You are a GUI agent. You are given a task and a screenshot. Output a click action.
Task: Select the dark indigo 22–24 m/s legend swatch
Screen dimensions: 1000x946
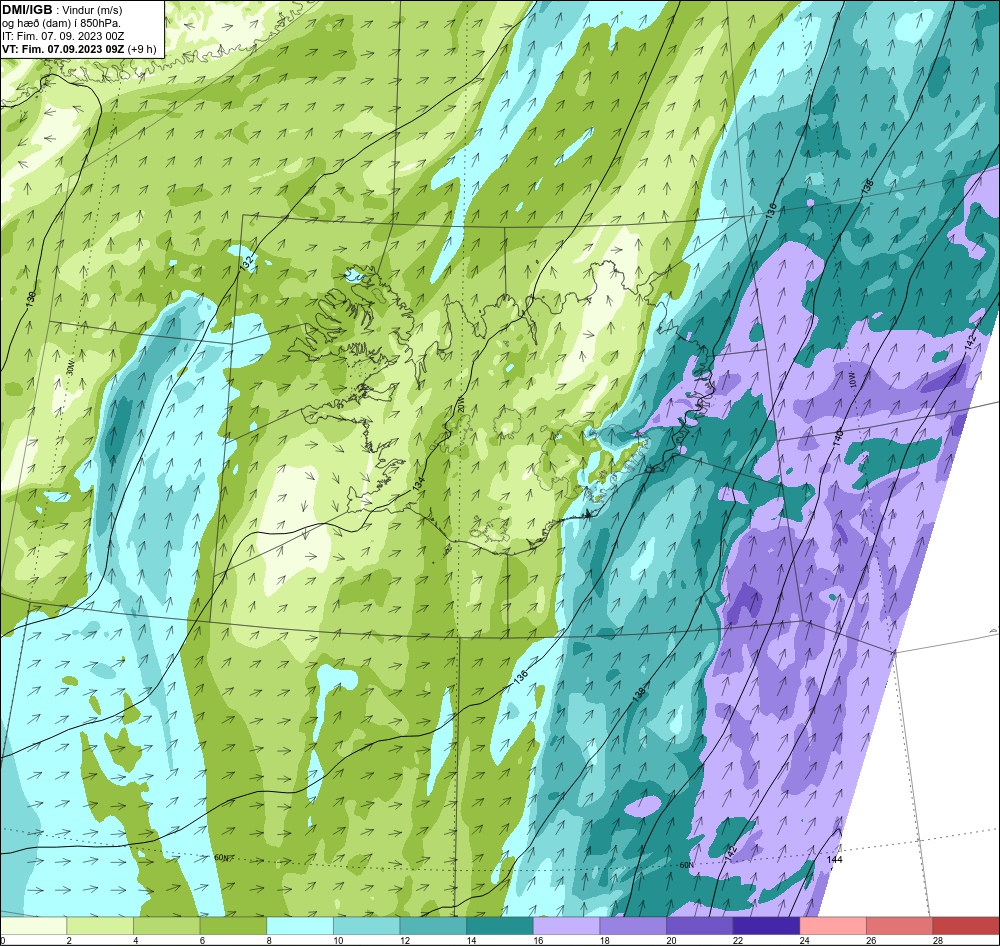pyautogui.click(x=767, y=926)
